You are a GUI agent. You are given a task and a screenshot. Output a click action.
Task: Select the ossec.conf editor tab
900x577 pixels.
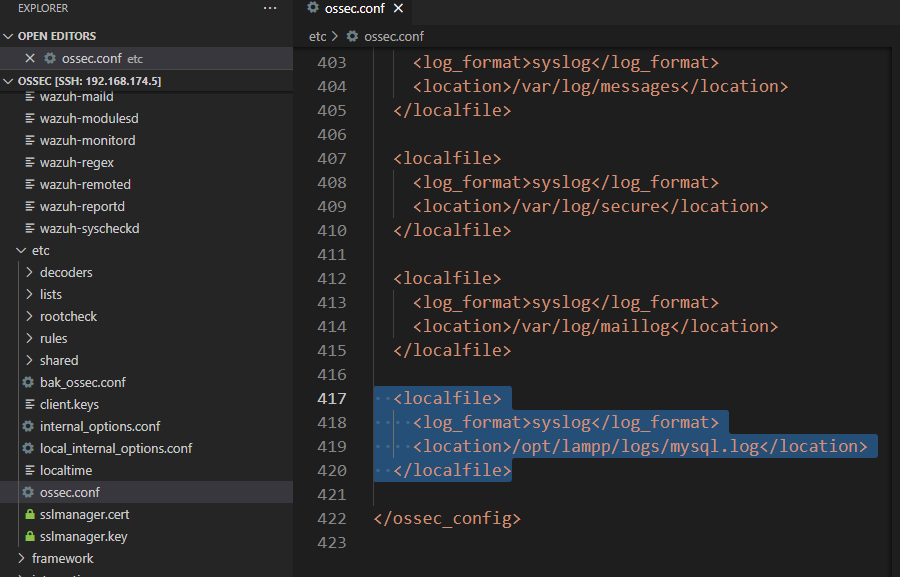(x=354, y=9)
